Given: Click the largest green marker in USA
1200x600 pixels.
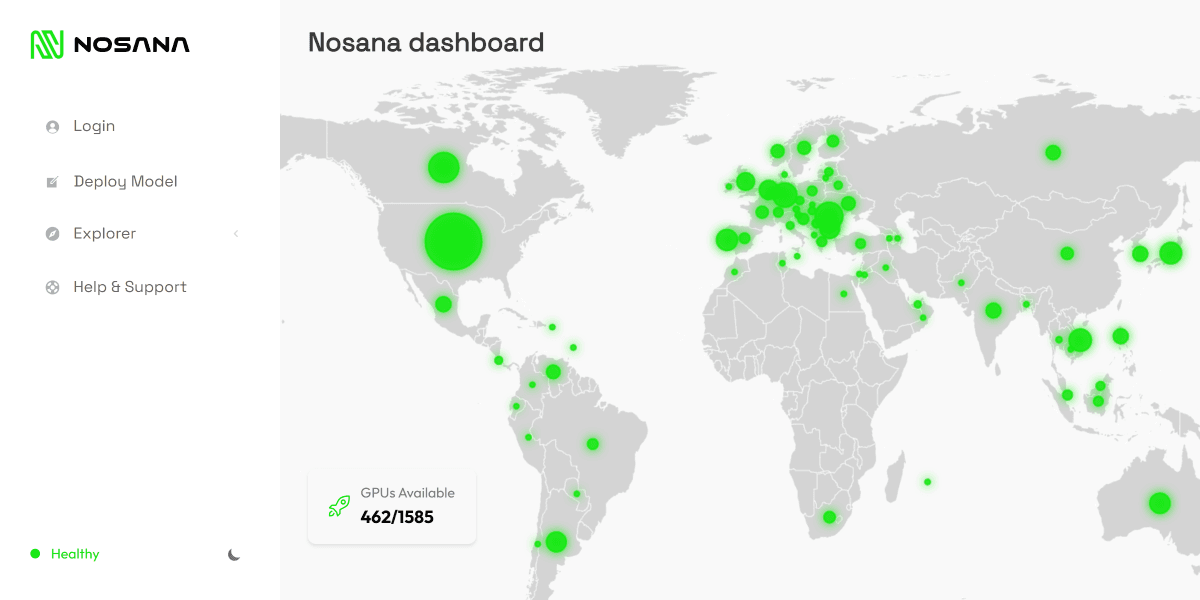Looking at the screenshot, I should point(453,241).
